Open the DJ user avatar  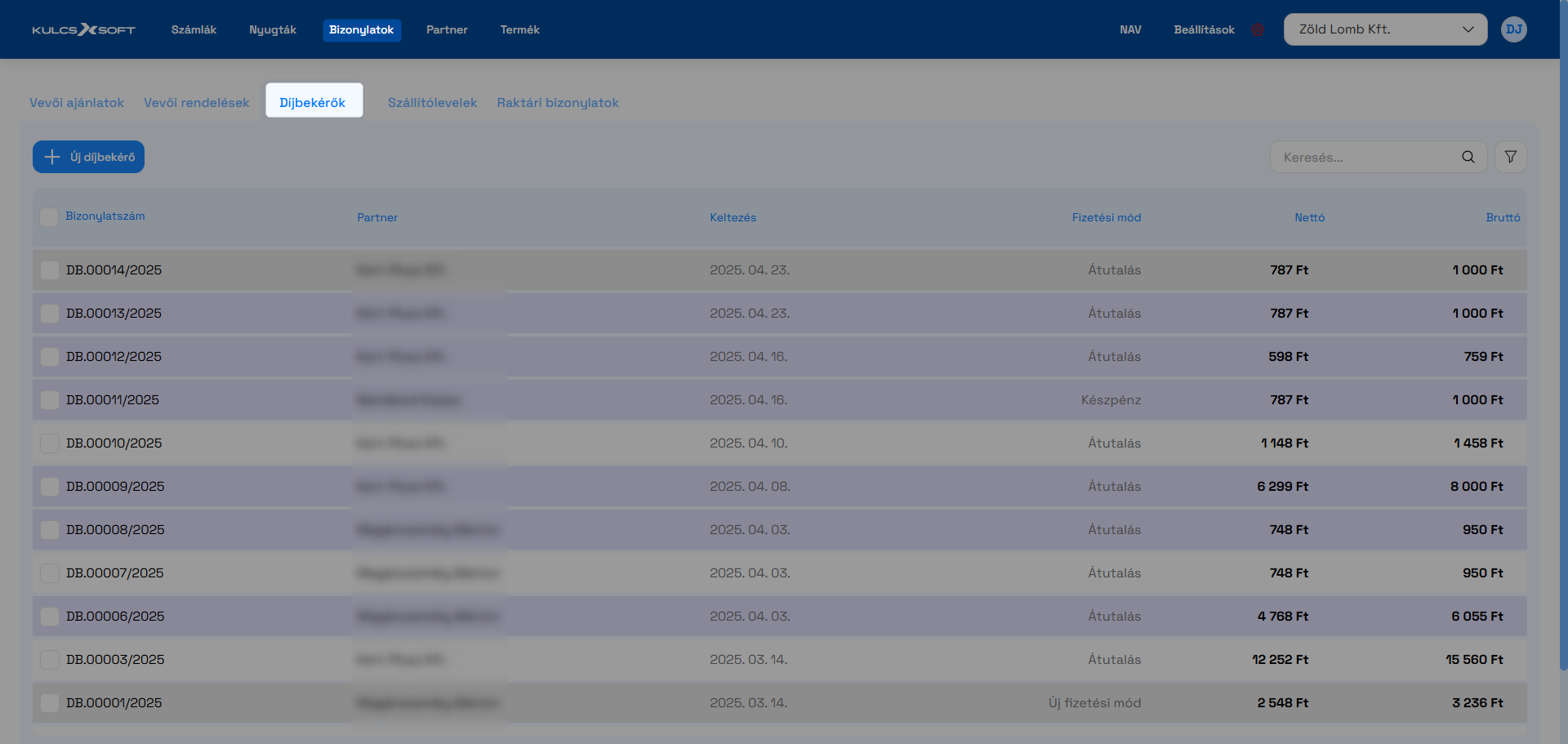(1513, 29)
